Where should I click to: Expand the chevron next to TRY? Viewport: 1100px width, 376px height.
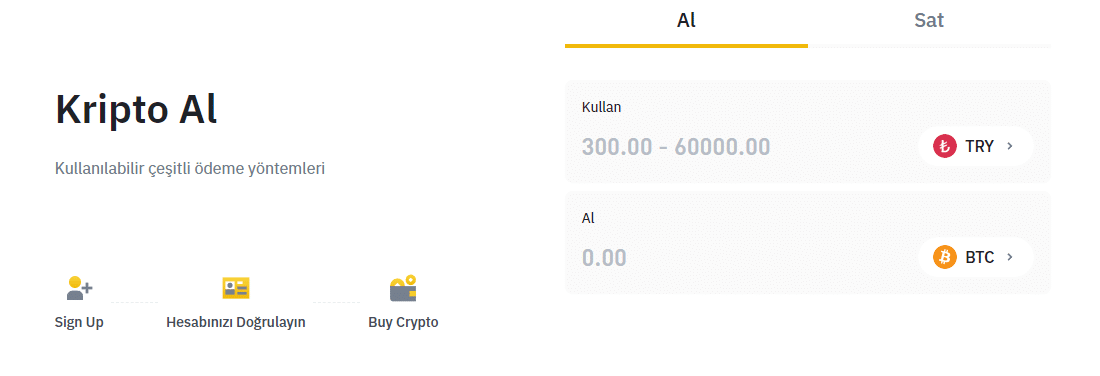click(1010, 147)
